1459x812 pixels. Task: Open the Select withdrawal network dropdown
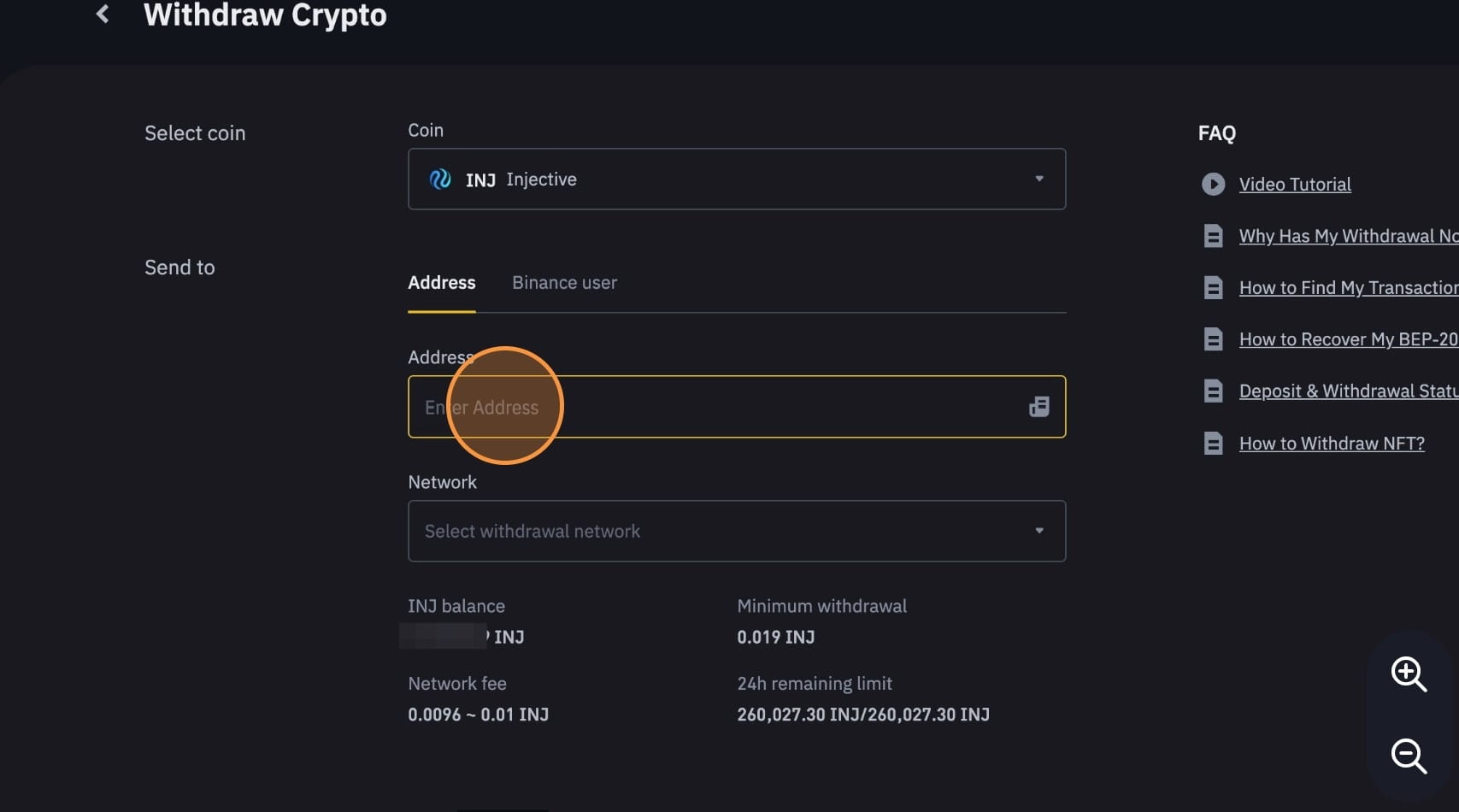[735, 531]
